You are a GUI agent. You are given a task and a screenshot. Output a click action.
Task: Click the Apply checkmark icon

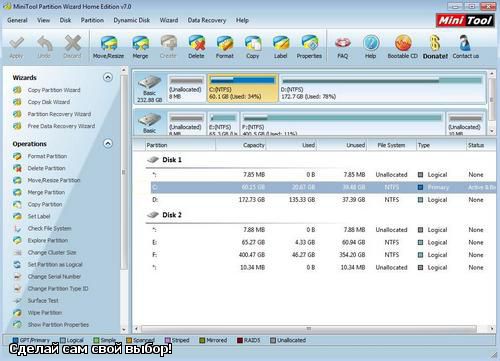16,43
